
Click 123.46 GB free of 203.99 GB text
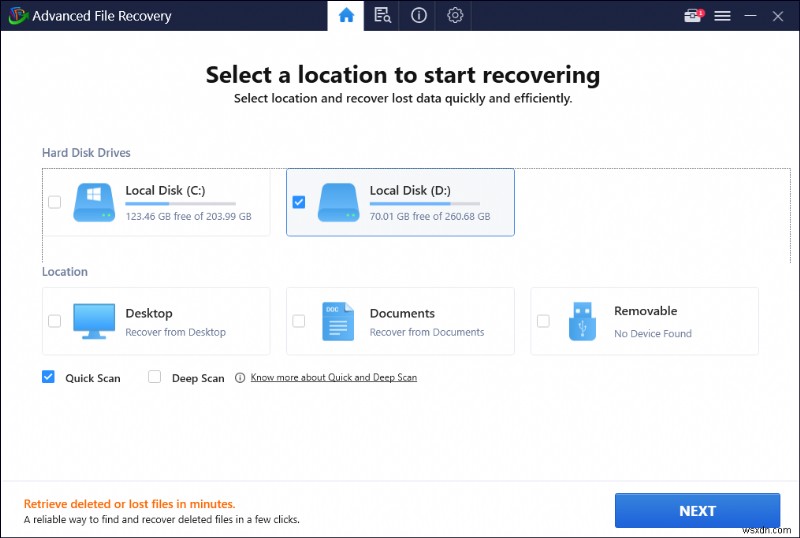[x=188, y=216]
